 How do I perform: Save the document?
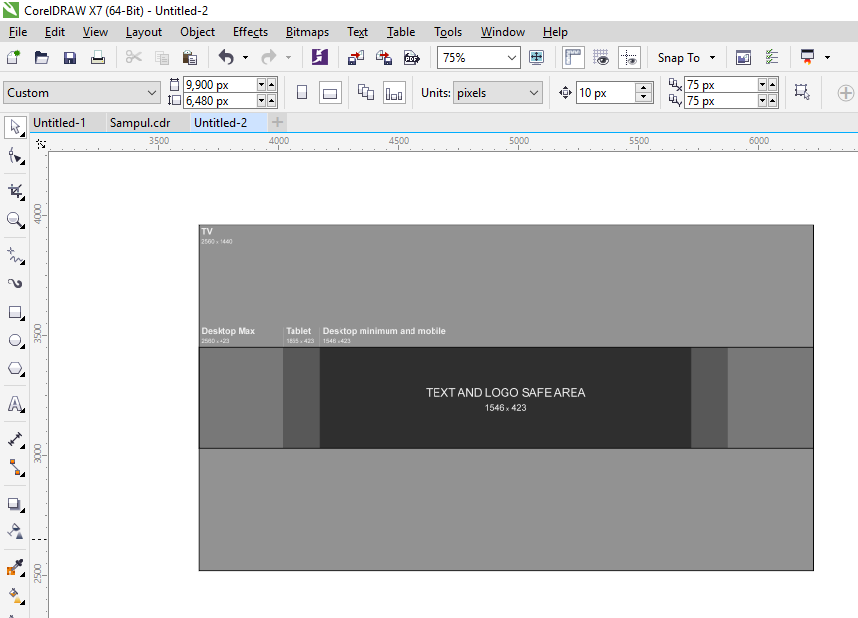click(69, 57)
